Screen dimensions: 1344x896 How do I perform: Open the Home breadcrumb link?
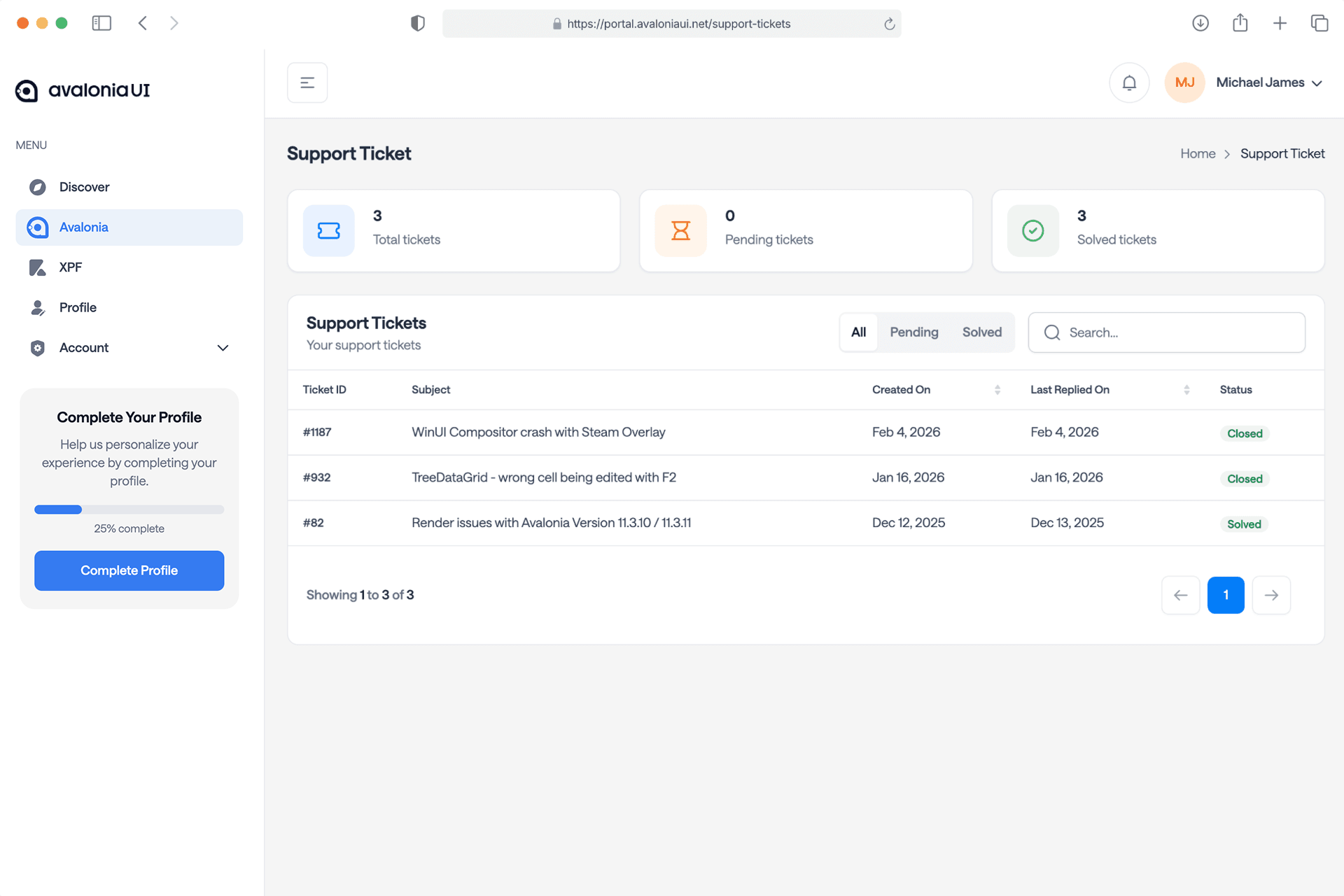(1197, 153)
